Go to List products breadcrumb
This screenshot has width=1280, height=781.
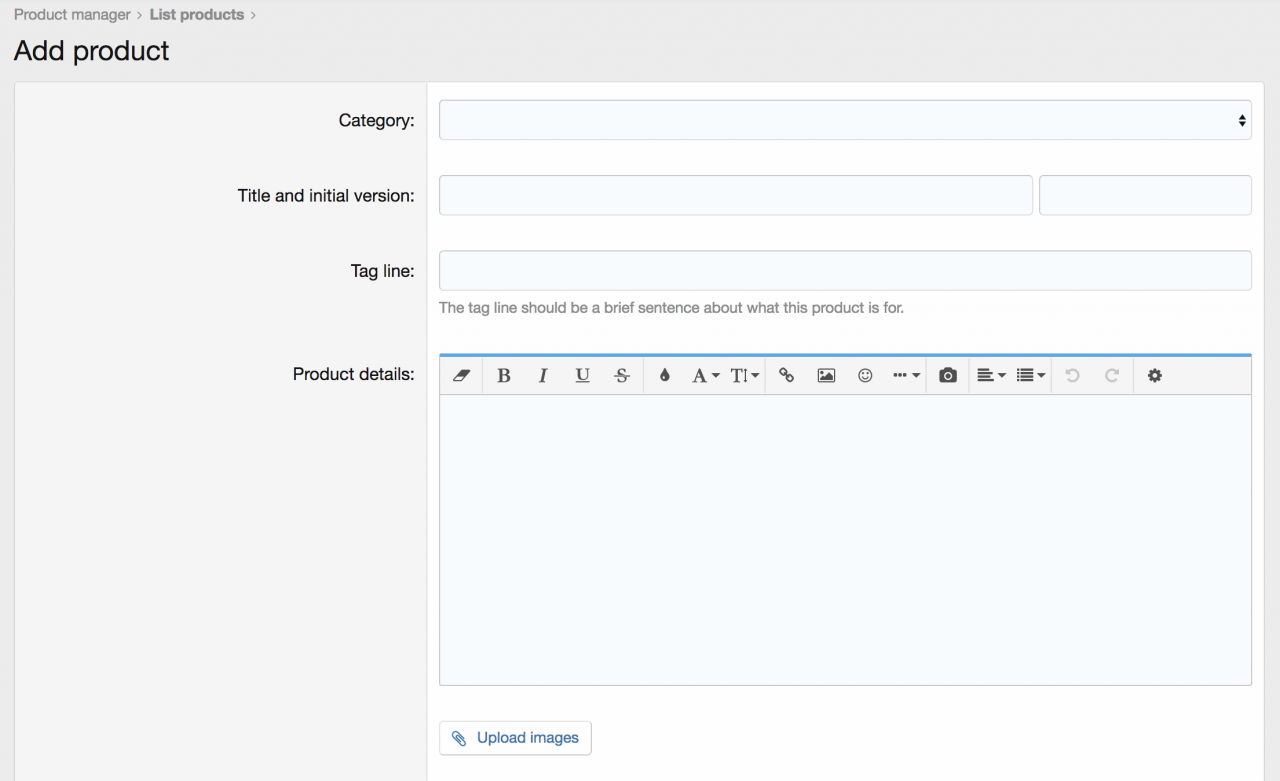click(x=197, y=15)
